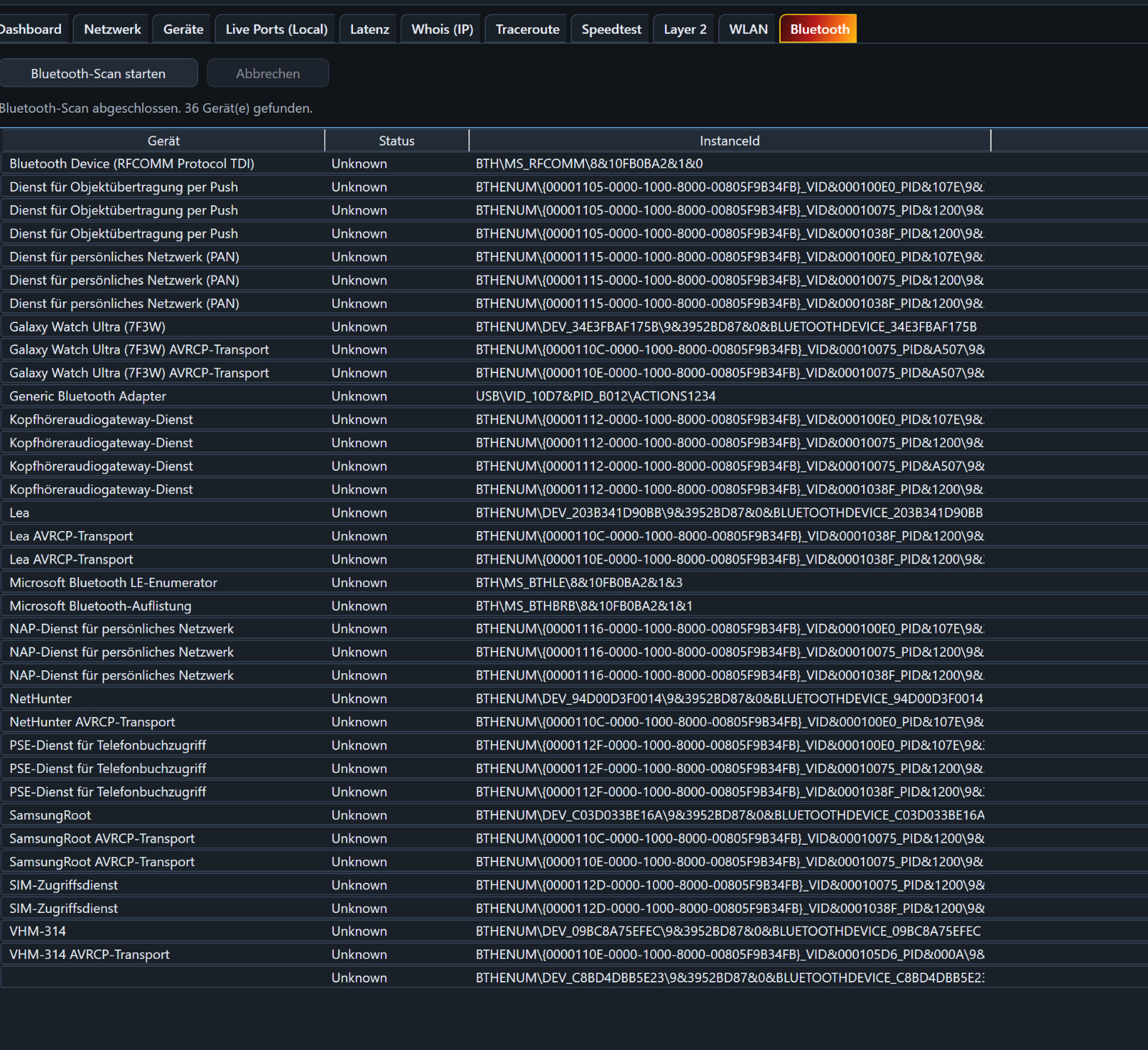Viewport: 1148px width, 1050px height.
Task: Select the Live Ports (Local) tab
Action: point(276,29)
